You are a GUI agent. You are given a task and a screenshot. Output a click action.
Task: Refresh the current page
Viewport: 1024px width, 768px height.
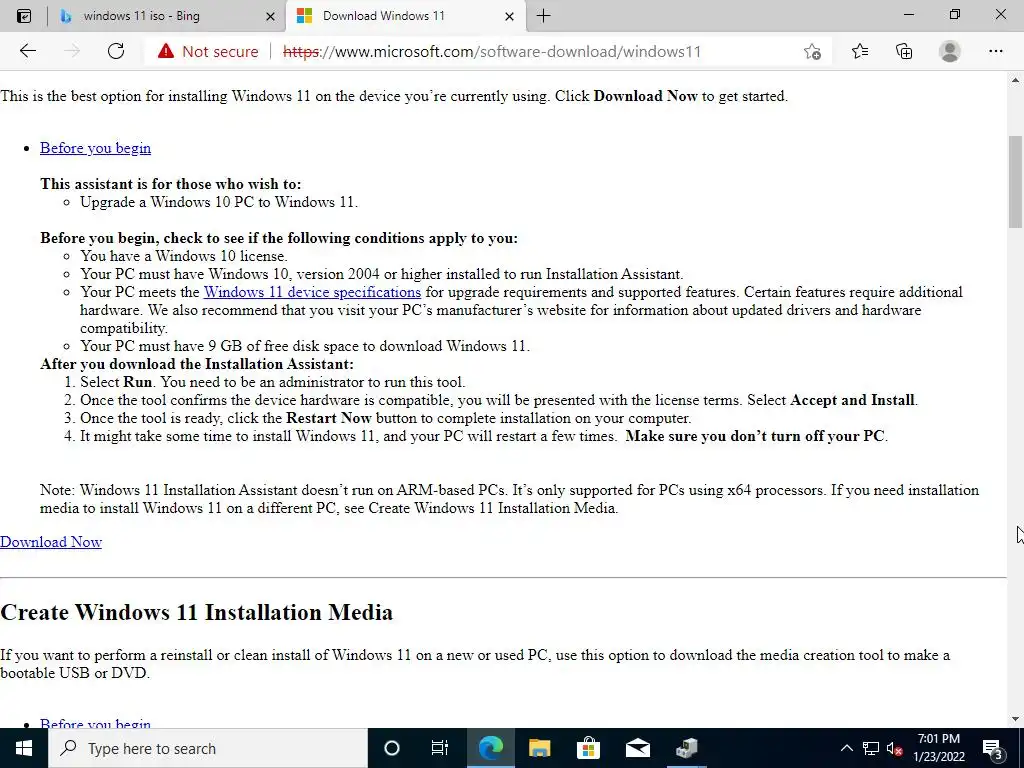[x=116, y=51]
